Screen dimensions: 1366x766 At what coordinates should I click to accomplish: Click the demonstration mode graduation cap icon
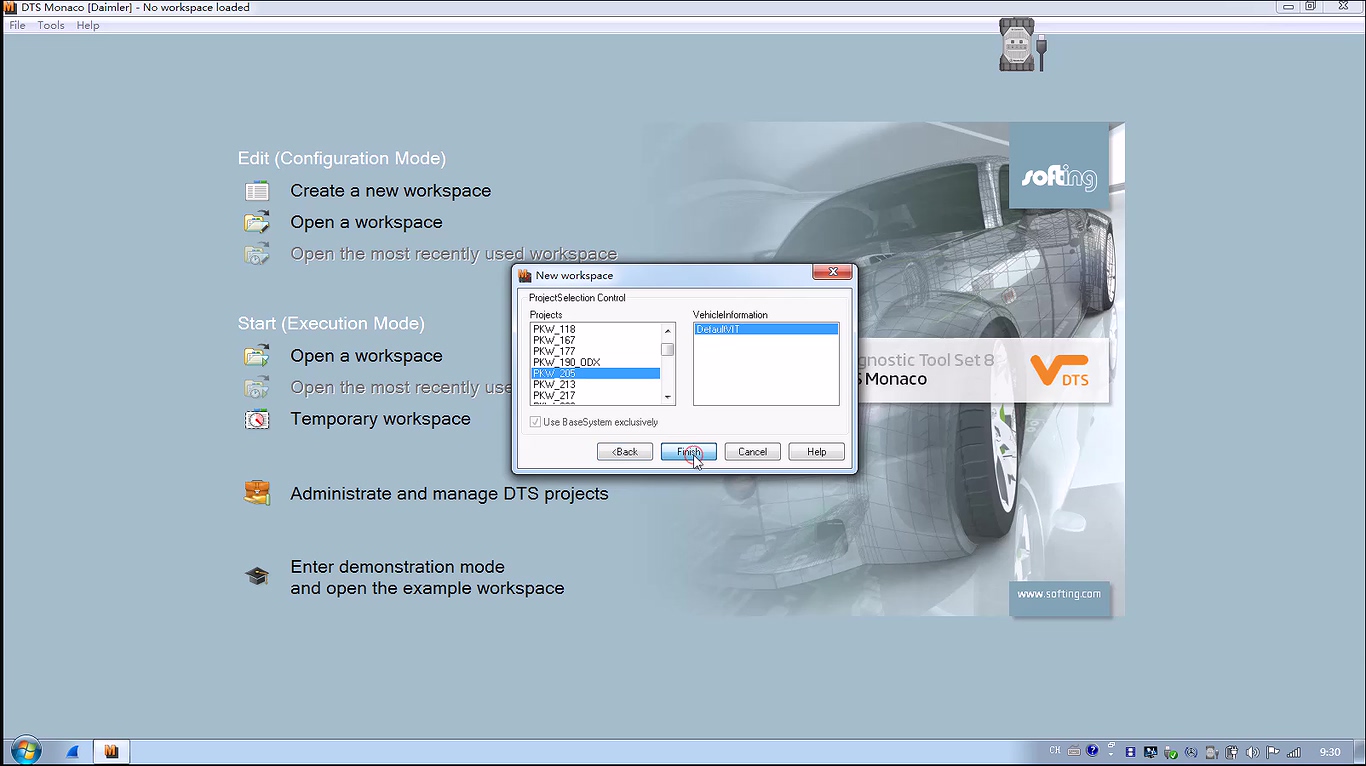pos(257,577)
